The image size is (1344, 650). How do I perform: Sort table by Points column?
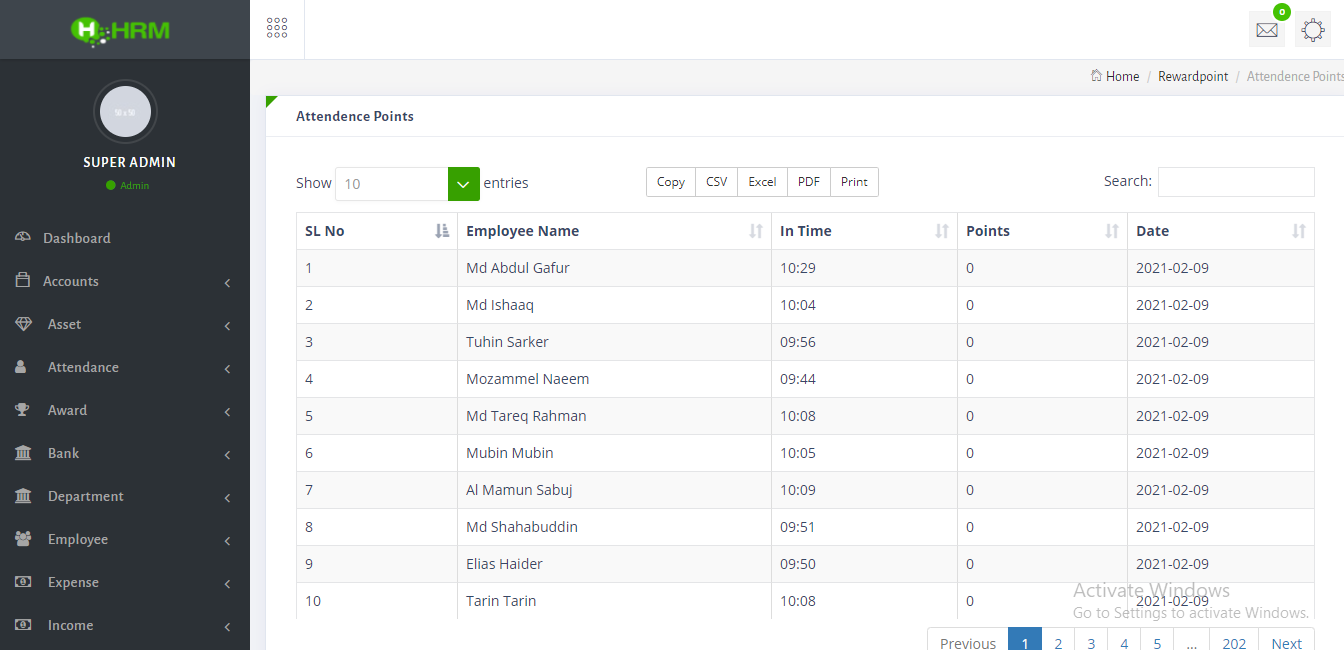(x=1041, y=231)
